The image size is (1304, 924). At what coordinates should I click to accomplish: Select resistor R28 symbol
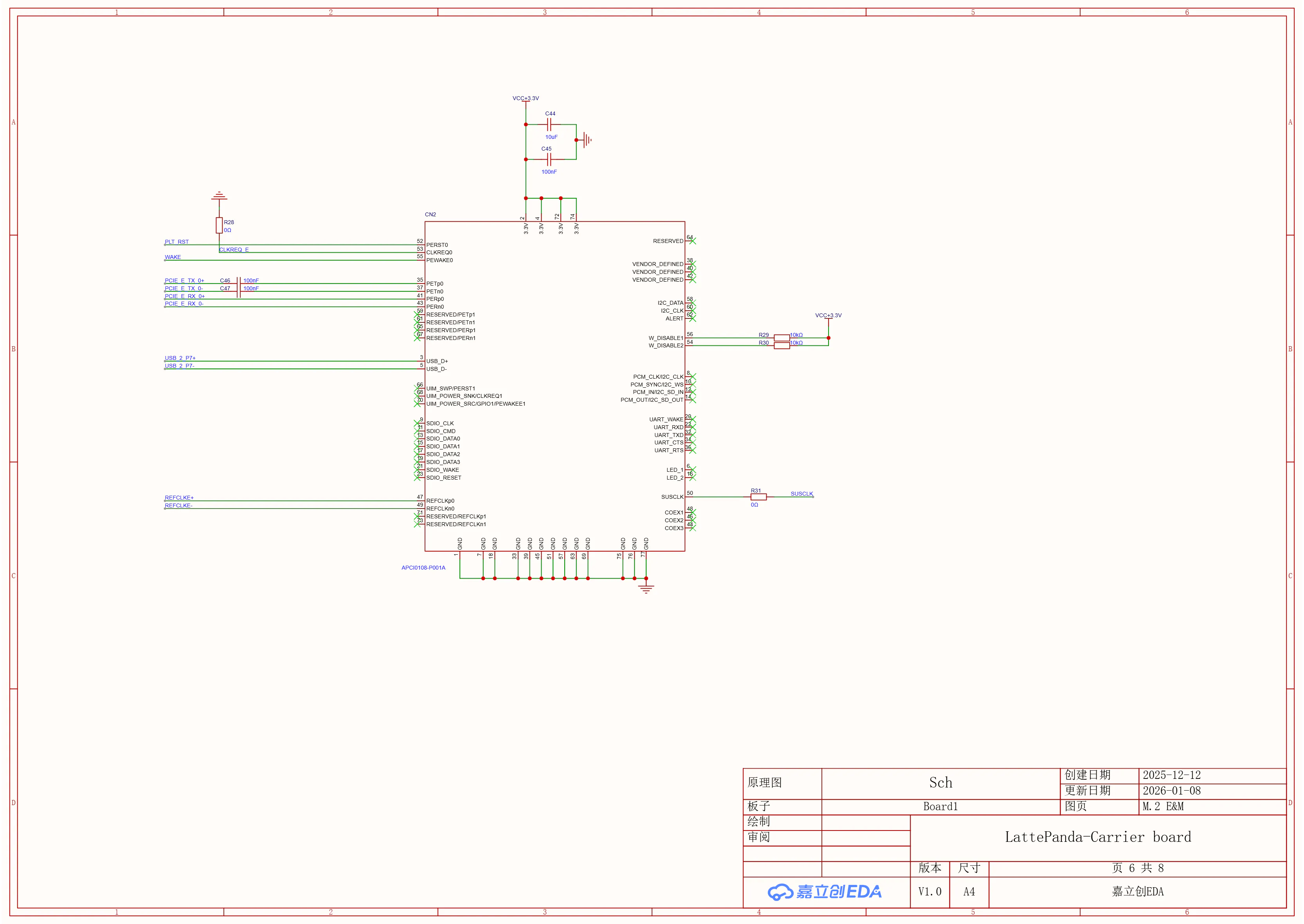coord(219,225)
